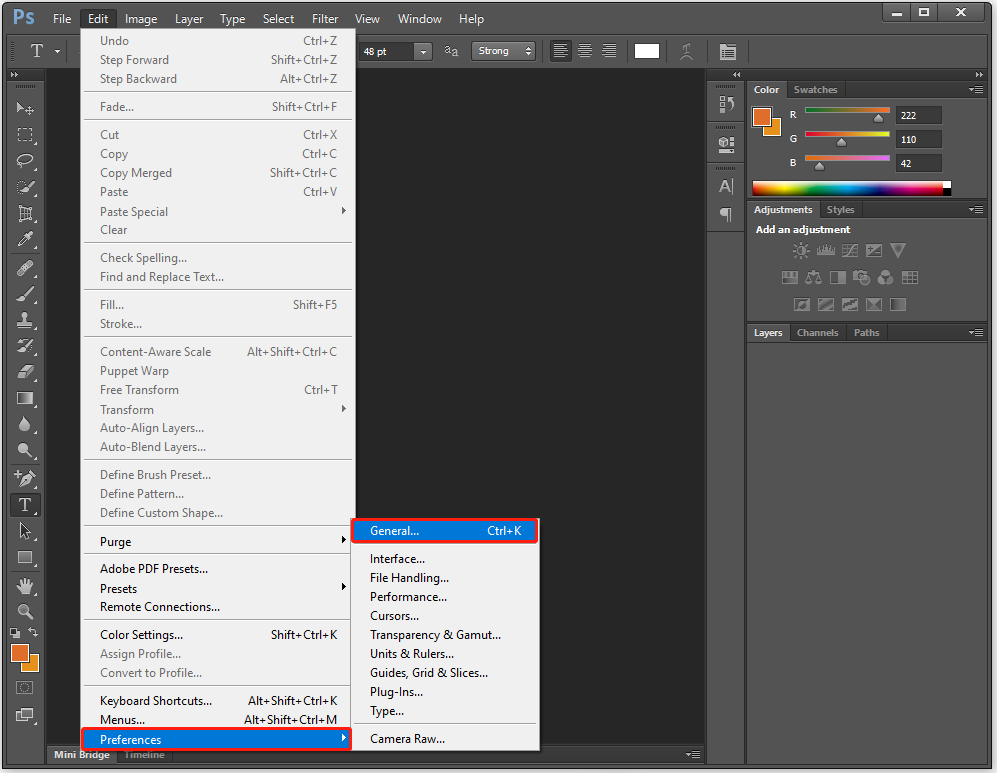Expand the Transform submenu

click(218, 409)
